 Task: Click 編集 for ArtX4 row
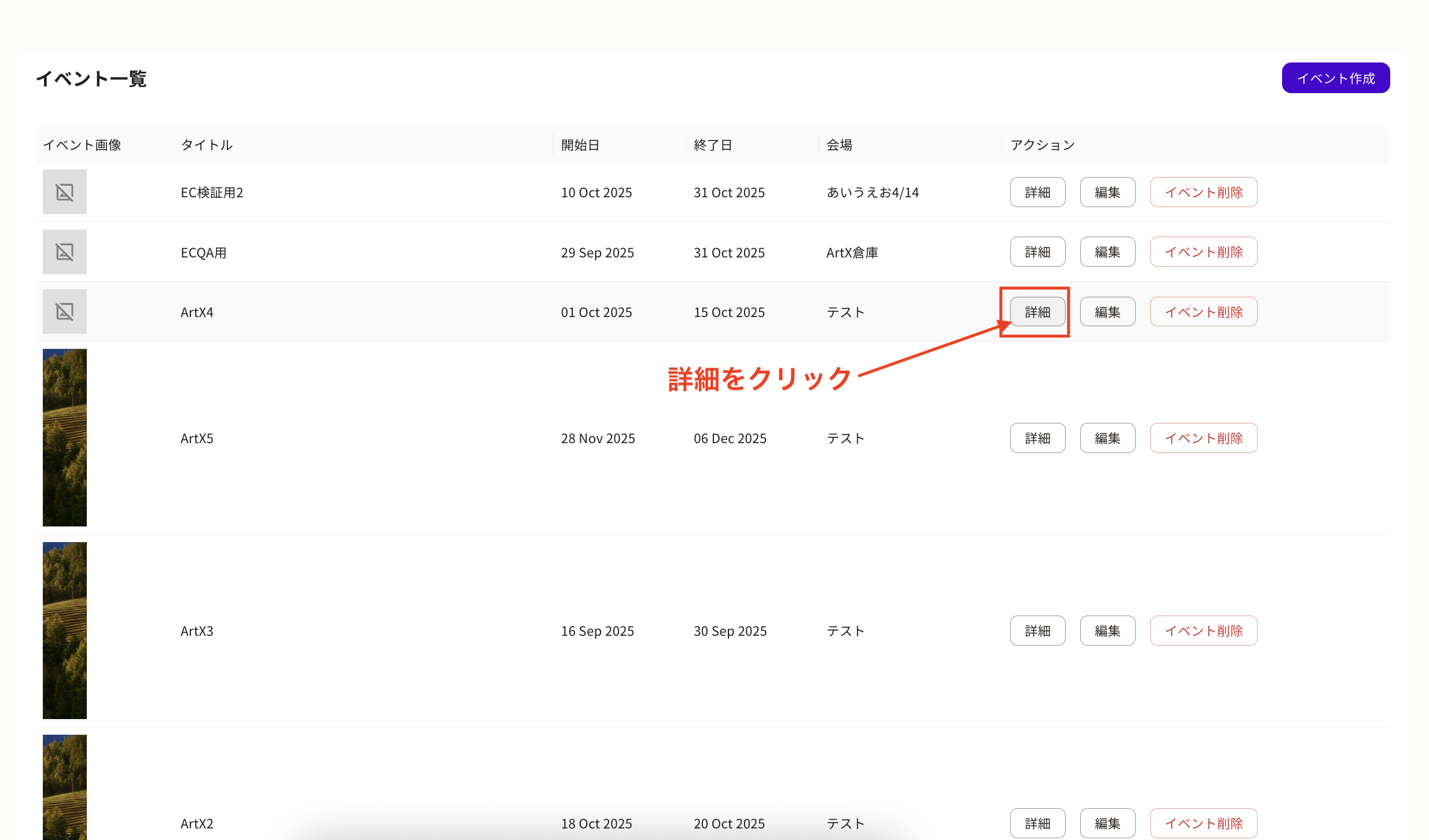click(1107, 312)
